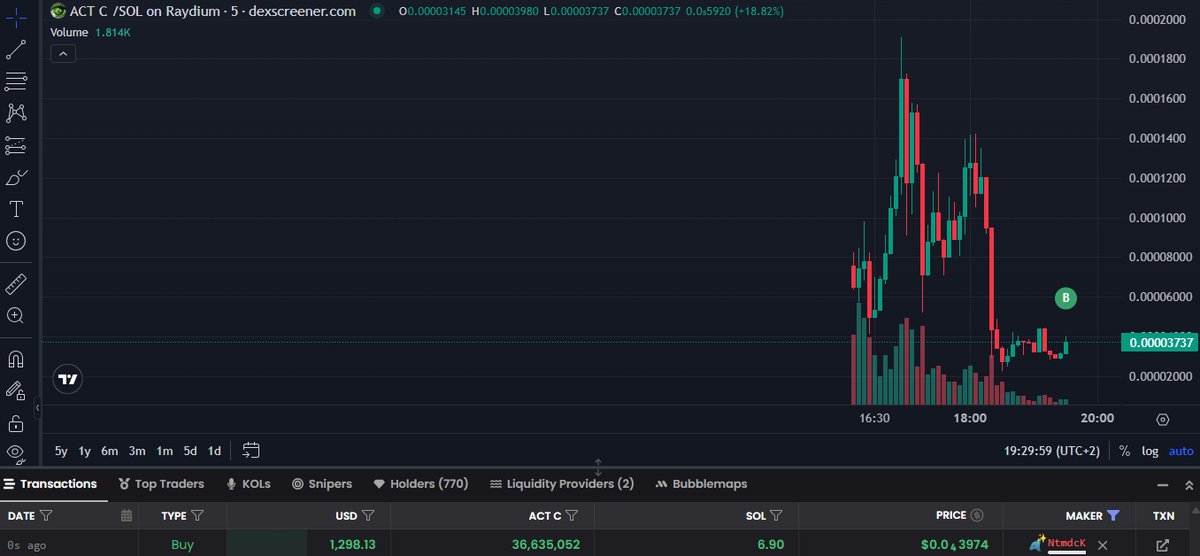Activate the zoom in tool
The height and width of the screenshot is (556, 1200).
(x=16, y=316)
